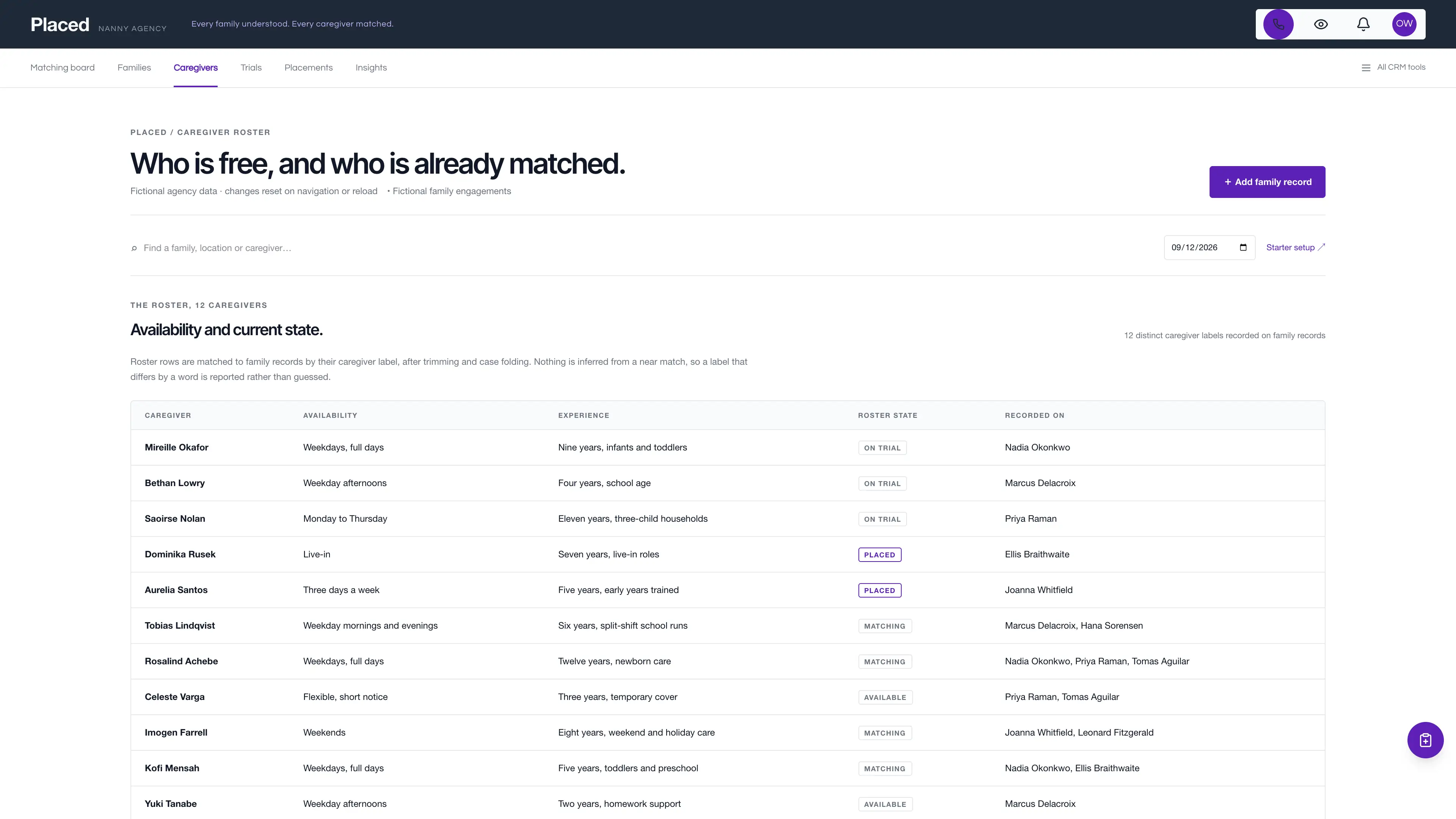The width and height of the screenshot is (1456, 819).
Task: Select Imogen Farrell name cell
Action: click(x=176, y=733)
